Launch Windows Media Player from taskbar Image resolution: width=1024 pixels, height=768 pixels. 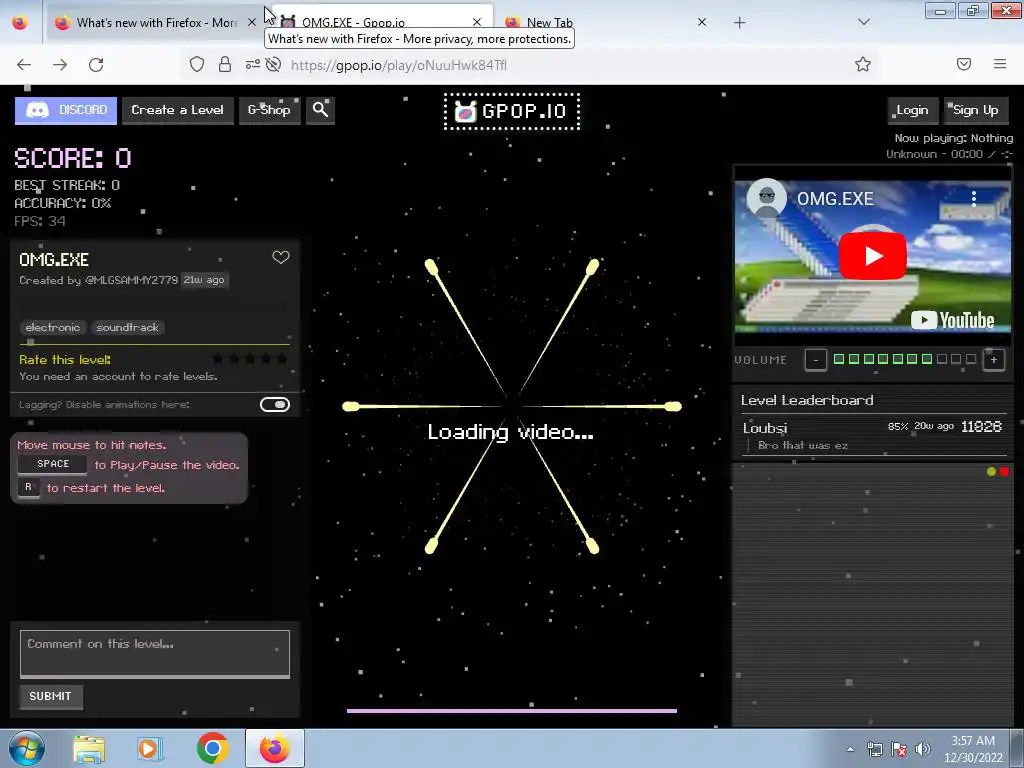tap(150, 749)
